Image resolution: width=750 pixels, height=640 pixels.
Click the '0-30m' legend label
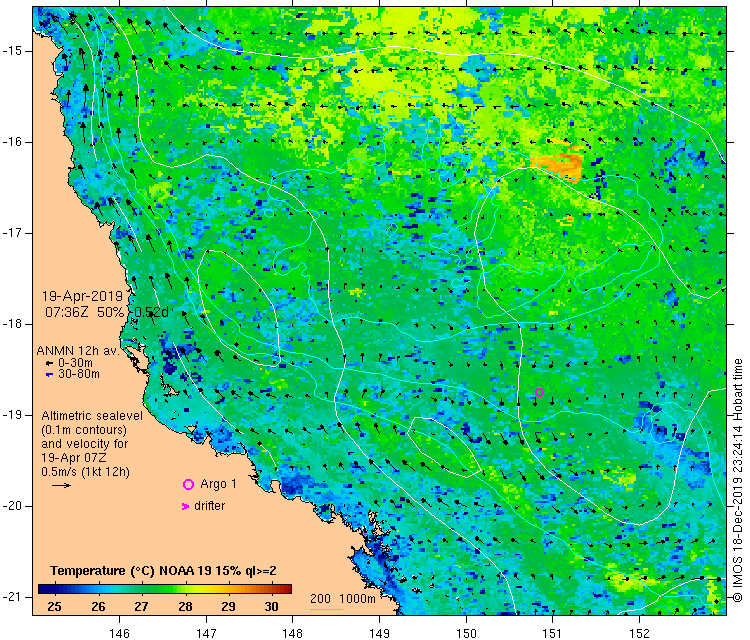(x=75, y=363)
